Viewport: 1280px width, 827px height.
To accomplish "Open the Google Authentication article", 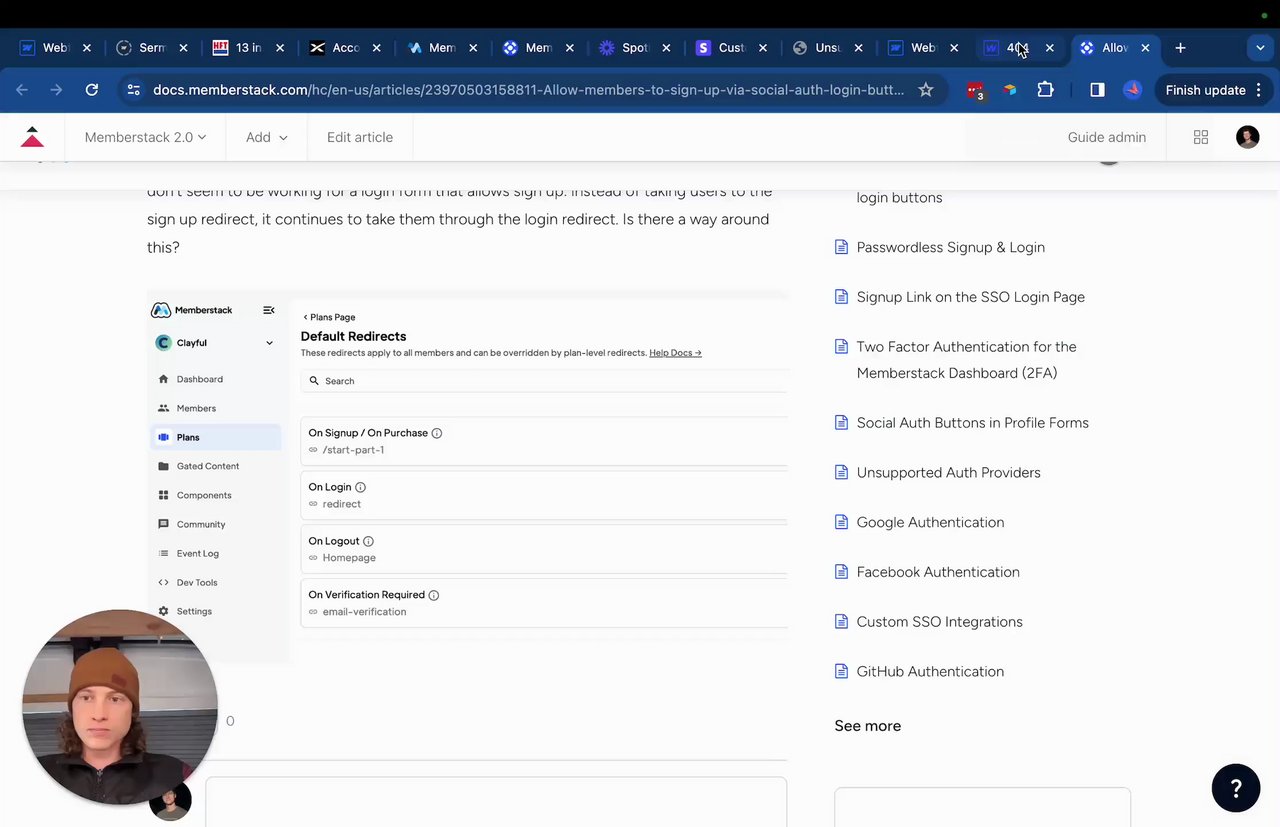I will 930,522.
